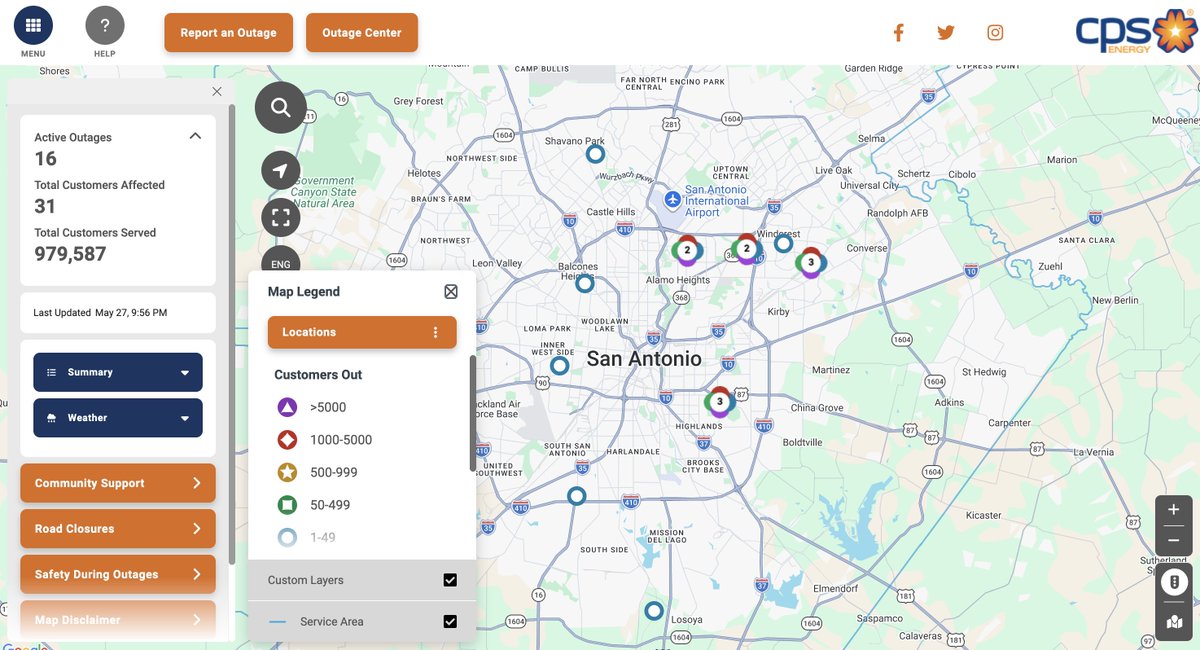Open the main MENU grid icon

(x=34, y=25)
